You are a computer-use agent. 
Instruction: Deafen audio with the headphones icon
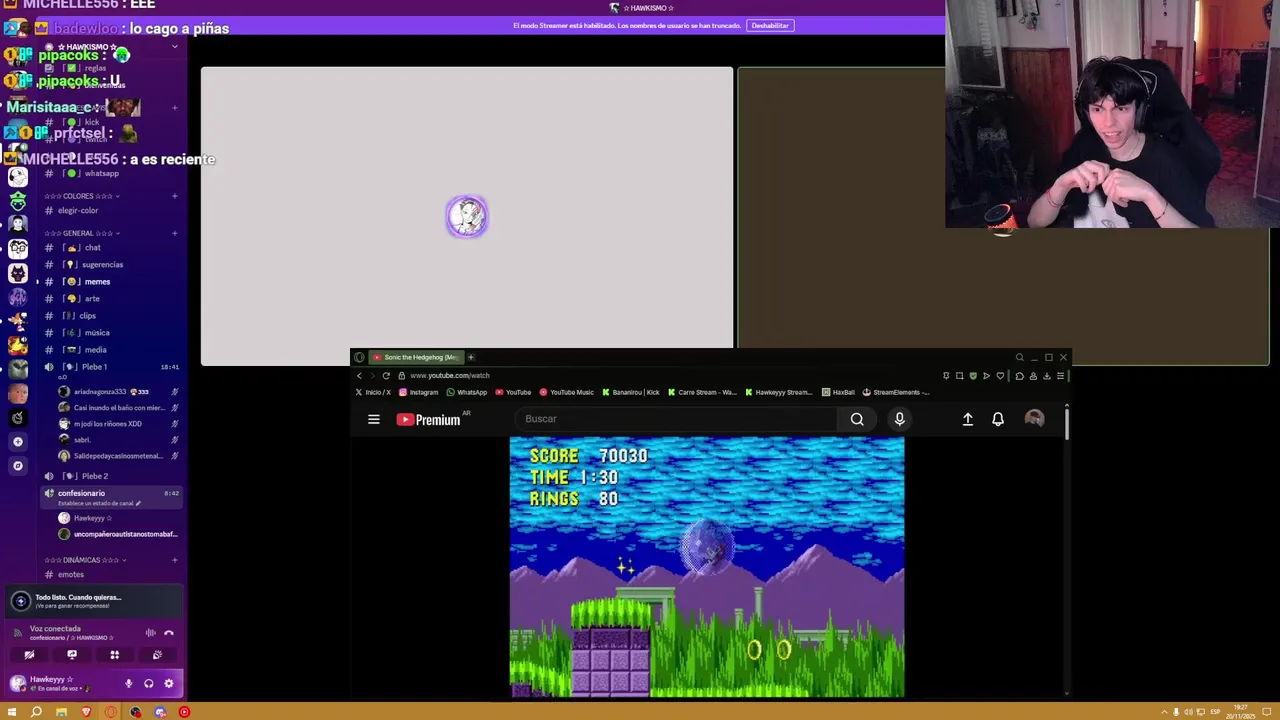pos(148,684)
